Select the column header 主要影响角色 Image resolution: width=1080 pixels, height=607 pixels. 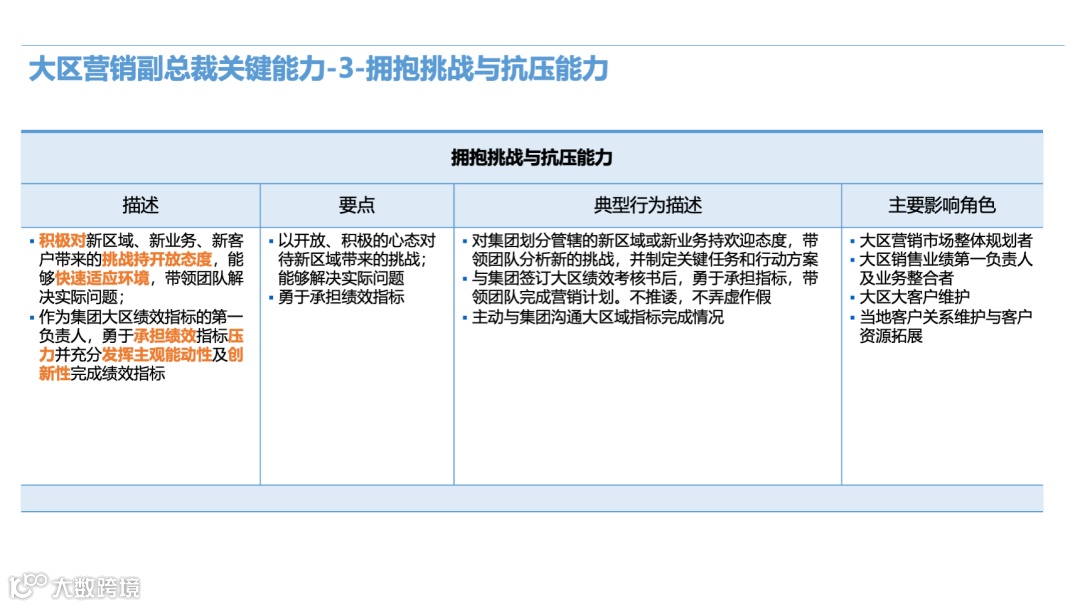tap(942, 205)
